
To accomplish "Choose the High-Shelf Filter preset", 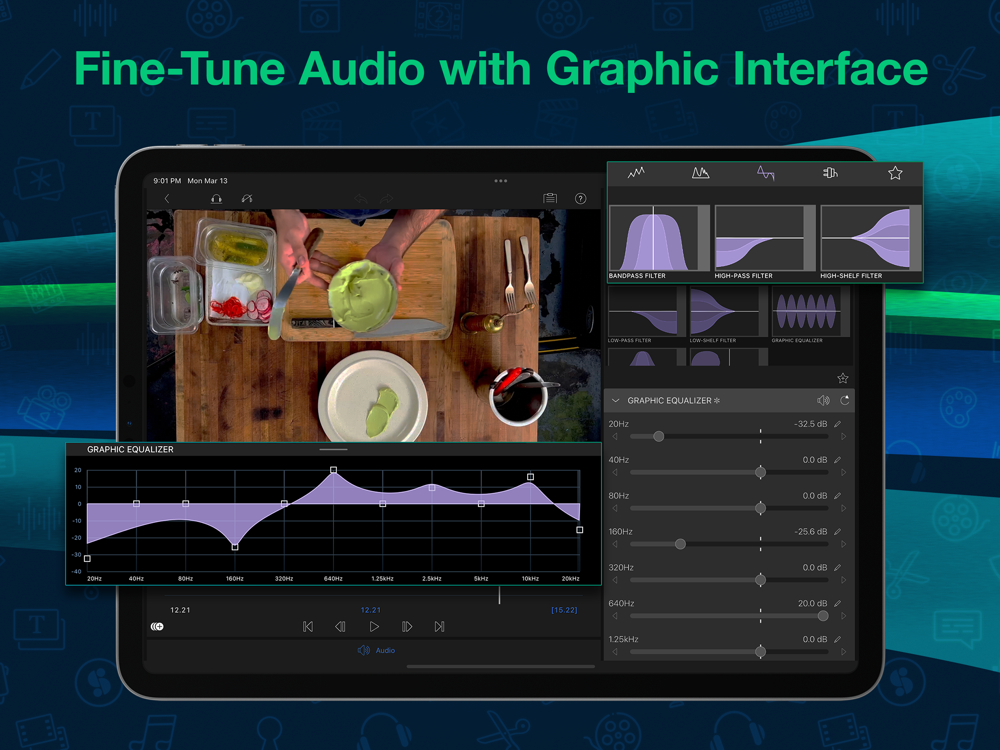I will tap(871, 242).
